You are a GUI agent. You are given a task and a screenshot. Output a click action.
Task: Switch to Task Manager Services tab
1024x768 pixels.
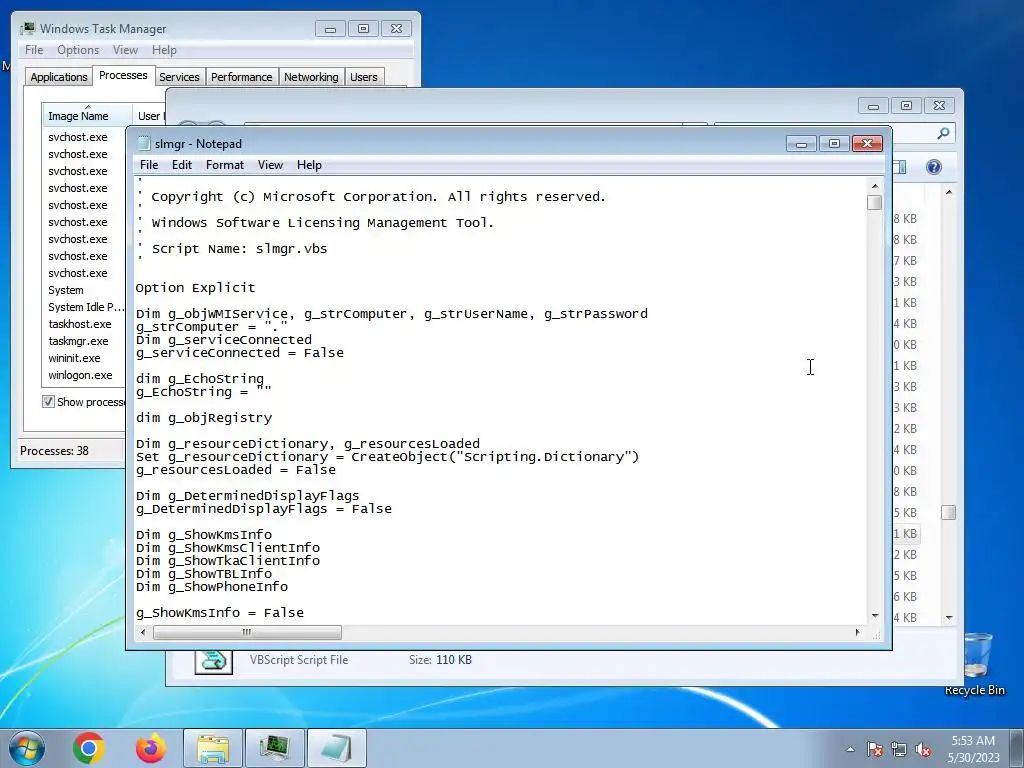tap(179, 77)
